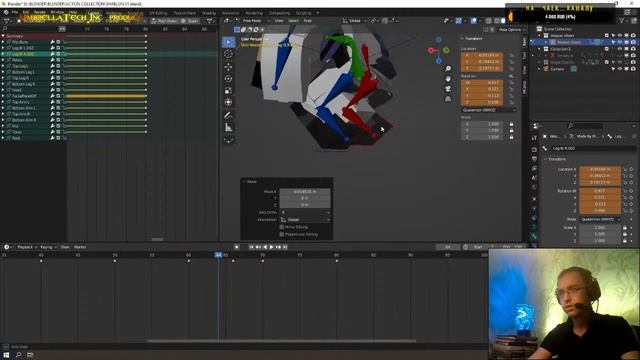Enable the Proportional Editing checkbox
The image size is (640, 360).
click(x=282, y=234)
